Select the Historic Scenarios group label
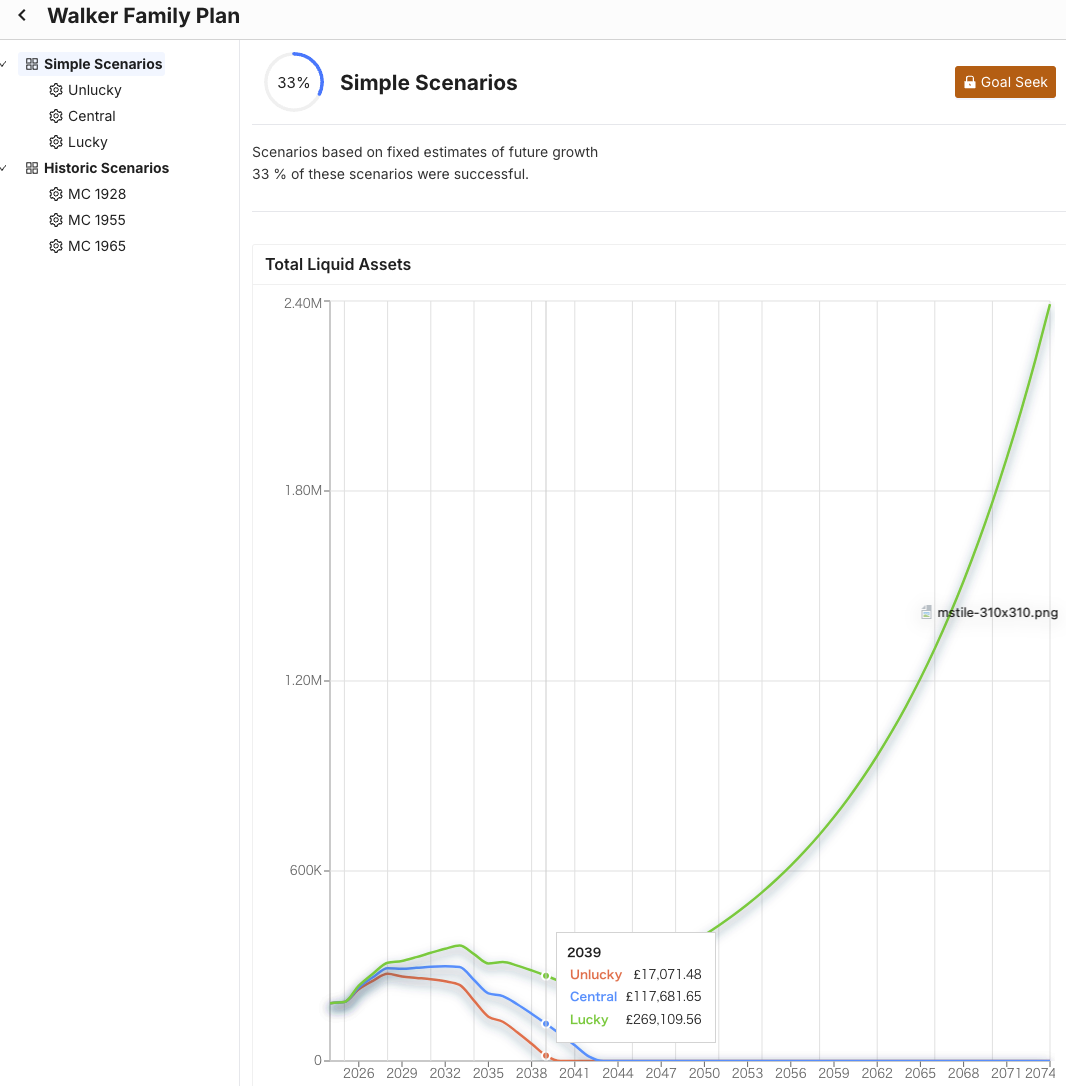Screen dimensions: 1066x1086 [x=106, y=168]
